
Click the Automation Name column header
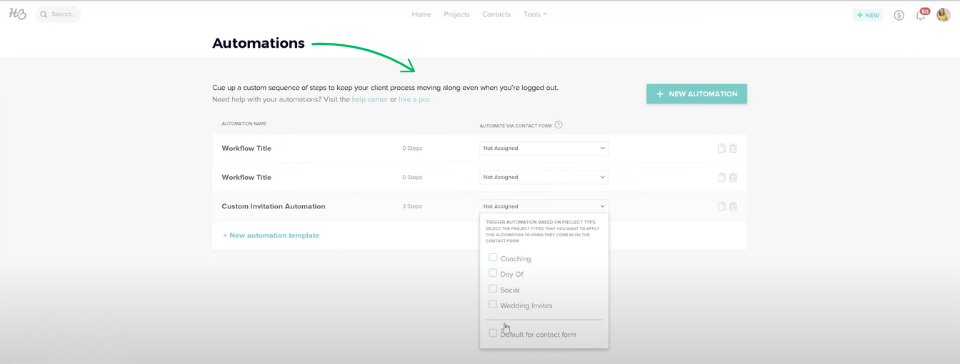[244, 124]
